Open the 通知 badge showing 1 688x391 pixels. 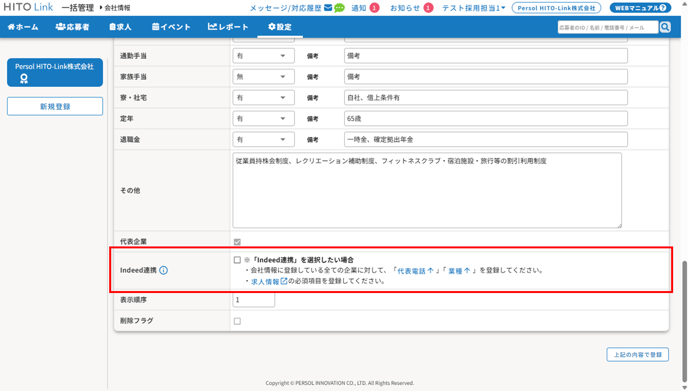pyautogui.click(x=374, y=8)
